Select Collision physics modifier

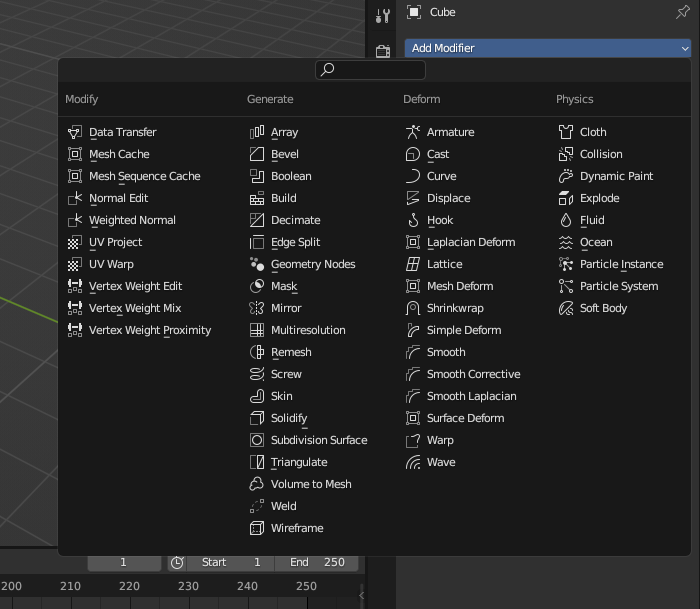click(601, 154)
